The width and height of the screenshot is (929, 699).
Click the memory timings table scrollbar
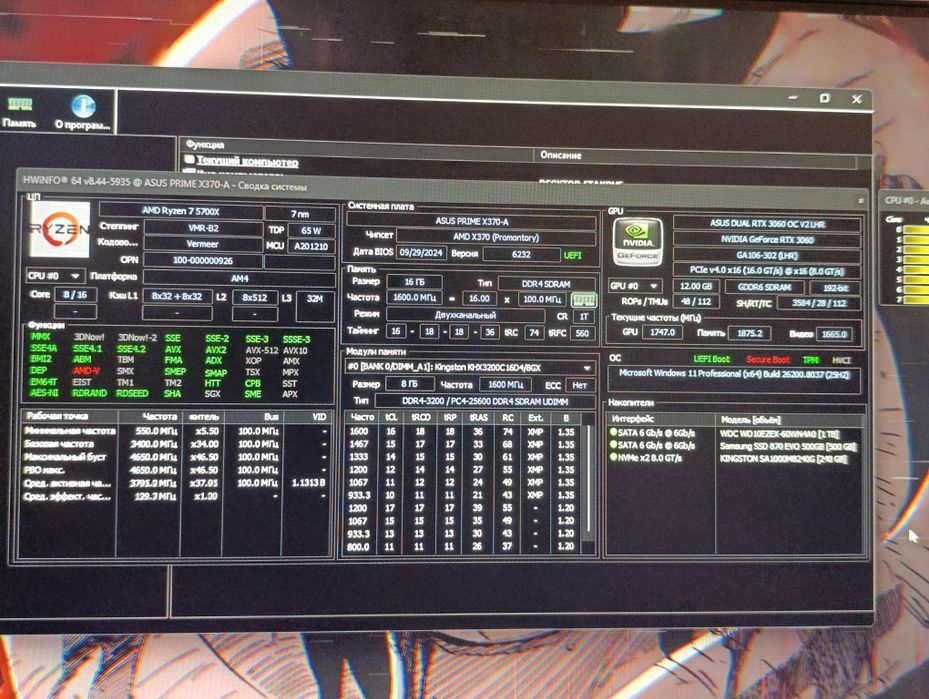[589, 479]
